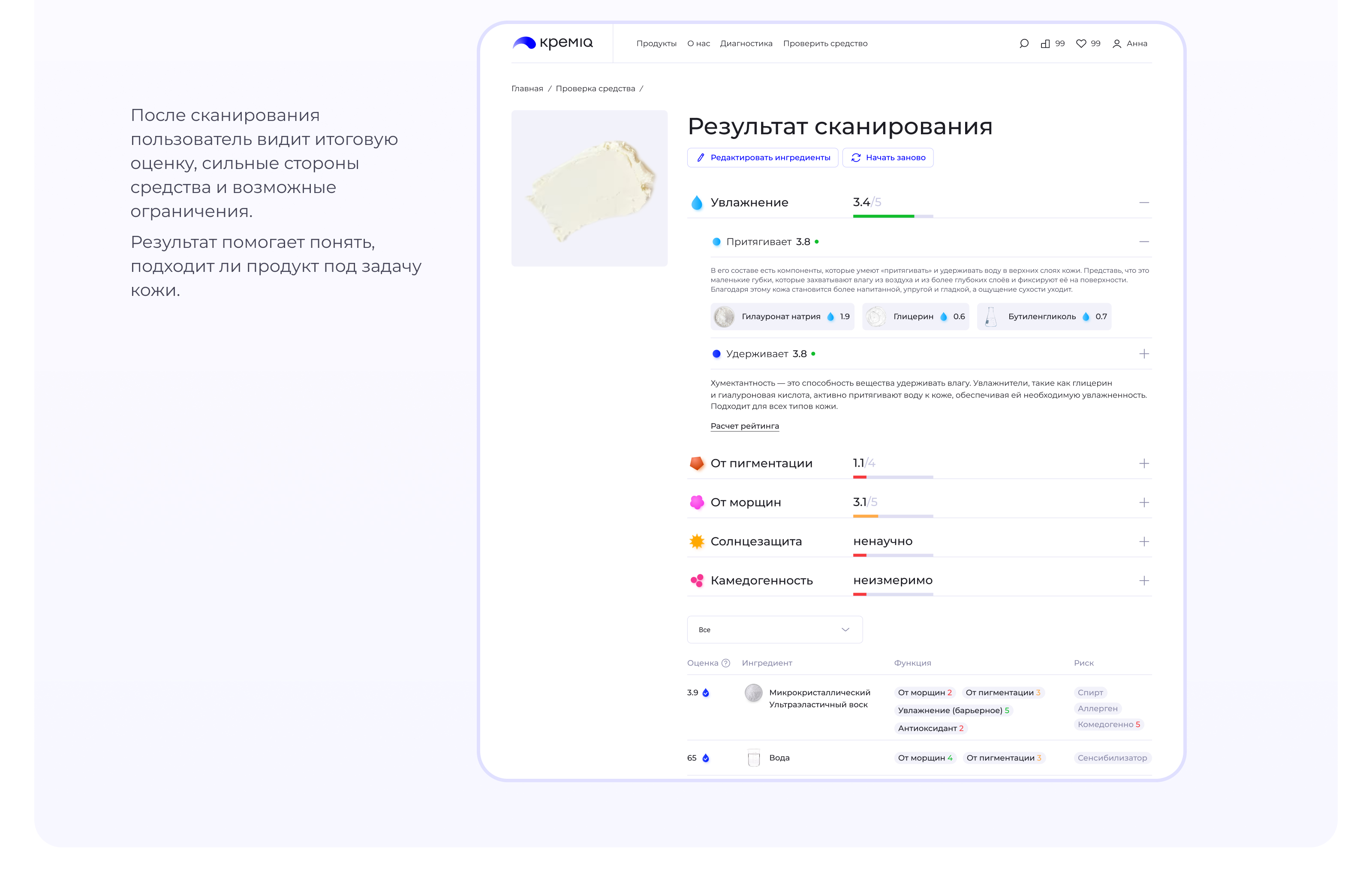1372x892 pixels.
Task: Click the Антиоксидант 2 tag
Action: coord(930,728)
